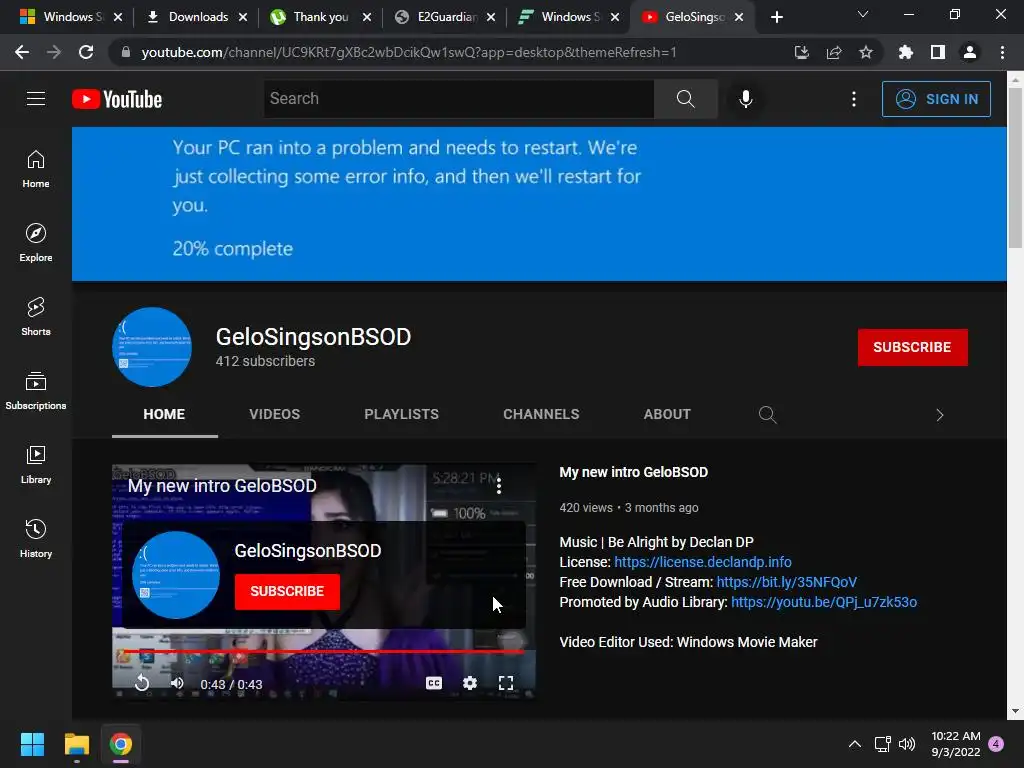Switch to the CHANNELS tab
Viewport: 1024px width, 768px height.
click(x=541, y=414)
